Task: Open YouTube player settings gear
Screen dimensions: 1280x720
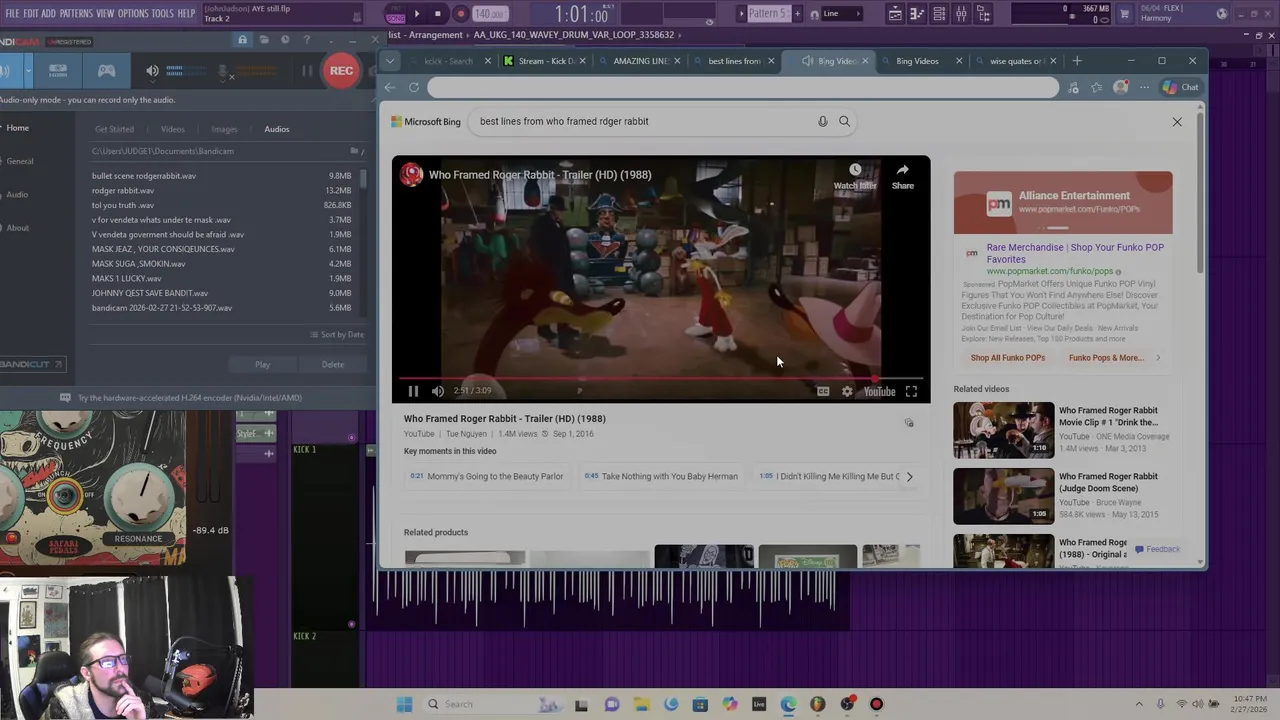Action: 847,392
